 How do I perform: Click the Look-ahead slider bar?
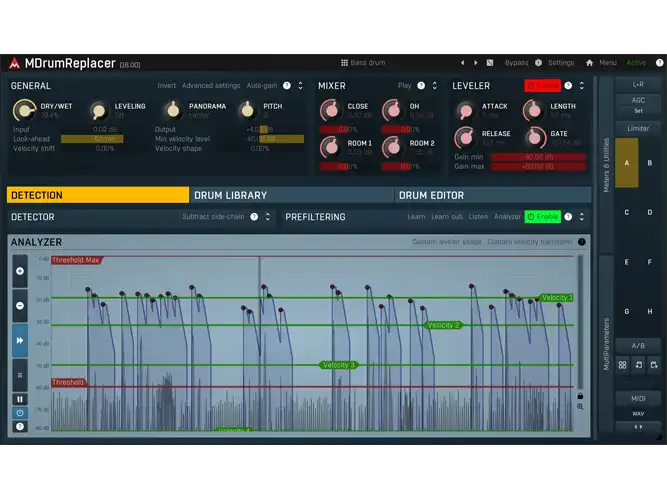point(104,139)
